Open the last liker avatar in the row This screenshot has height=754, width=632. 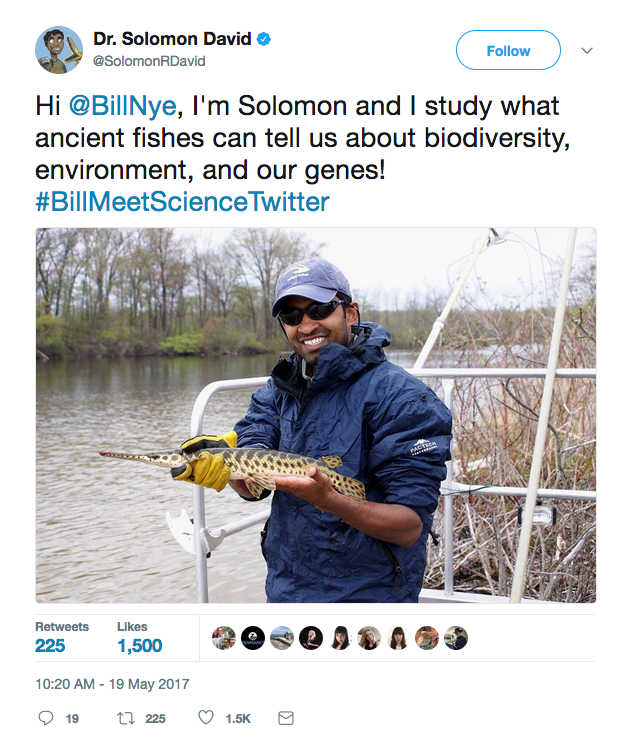click(456, 638)
